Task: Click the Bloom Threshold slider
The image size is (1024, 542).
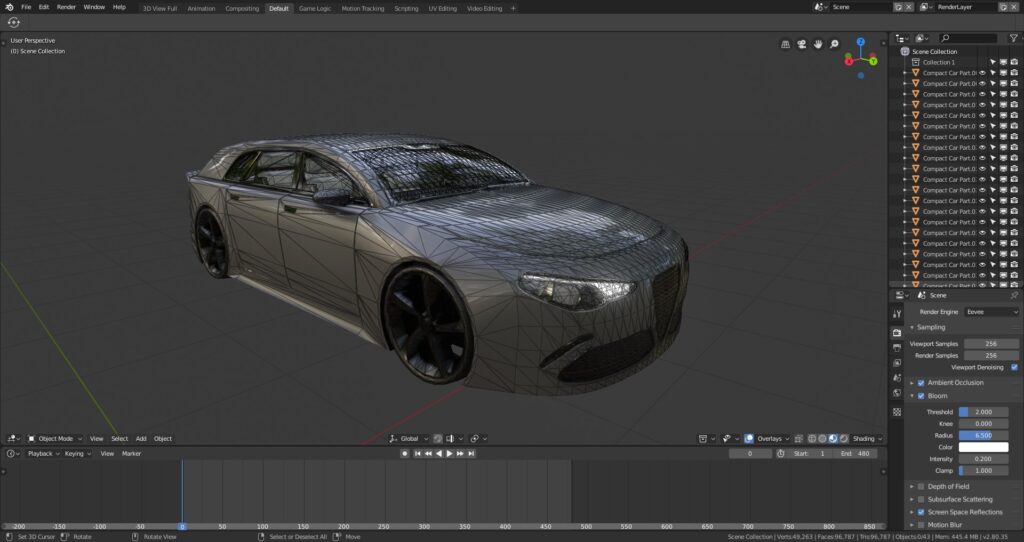Action: pyautogui.click(x=983, y=412)
